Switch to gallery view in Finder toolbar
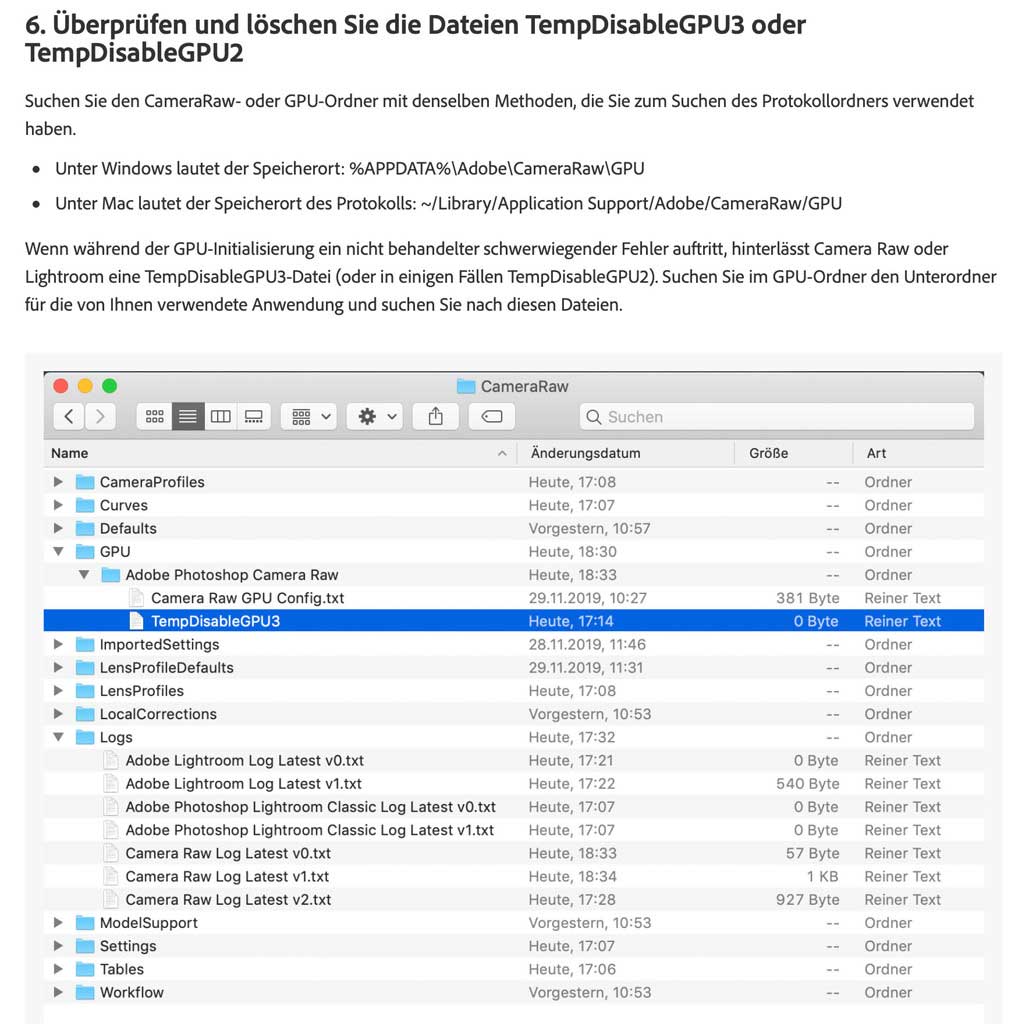This screenshot has height=1024, width=1015. (253, 416)
